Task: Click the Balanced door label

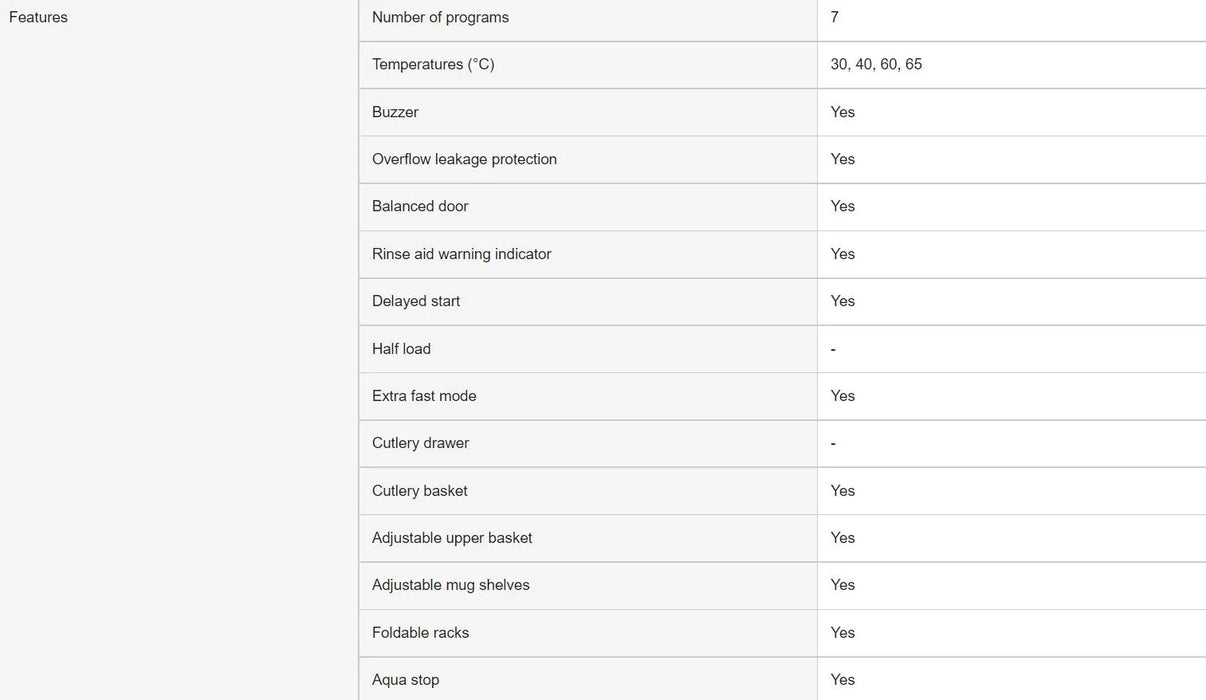Action: coord(420,206)
